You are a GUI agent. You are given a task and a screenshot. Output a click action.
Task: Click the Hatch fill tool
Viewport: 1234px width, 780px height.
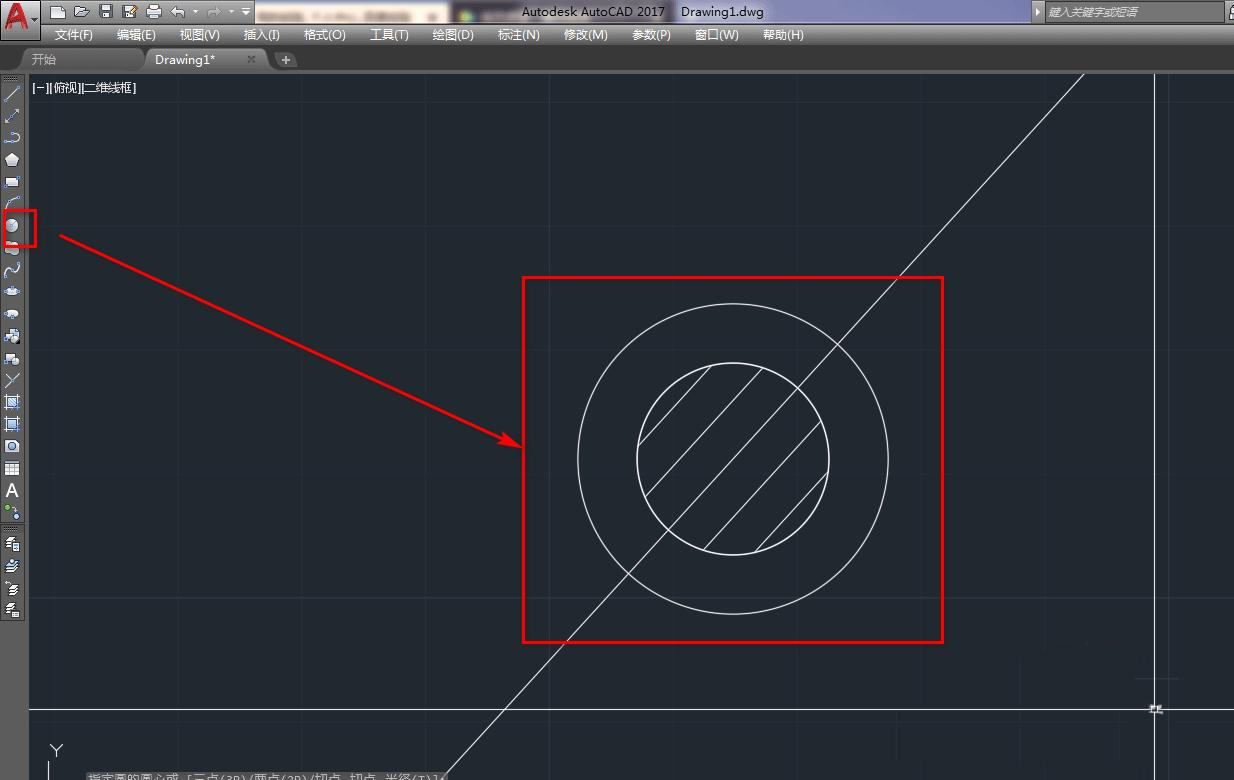(12, 402)
